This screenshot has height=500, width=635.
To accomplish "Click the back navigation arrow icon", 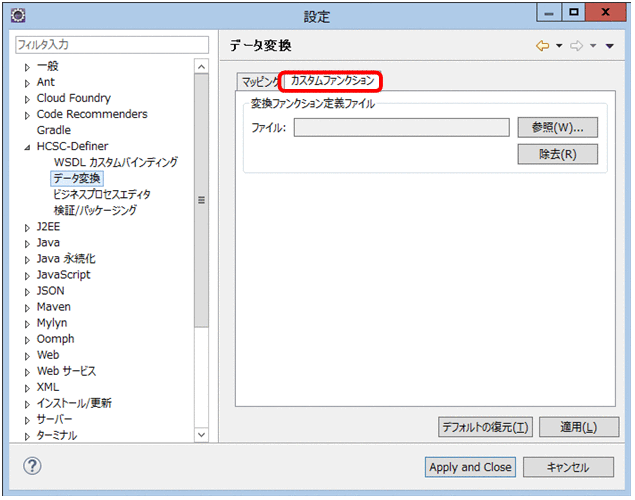I will click(542, 46).
